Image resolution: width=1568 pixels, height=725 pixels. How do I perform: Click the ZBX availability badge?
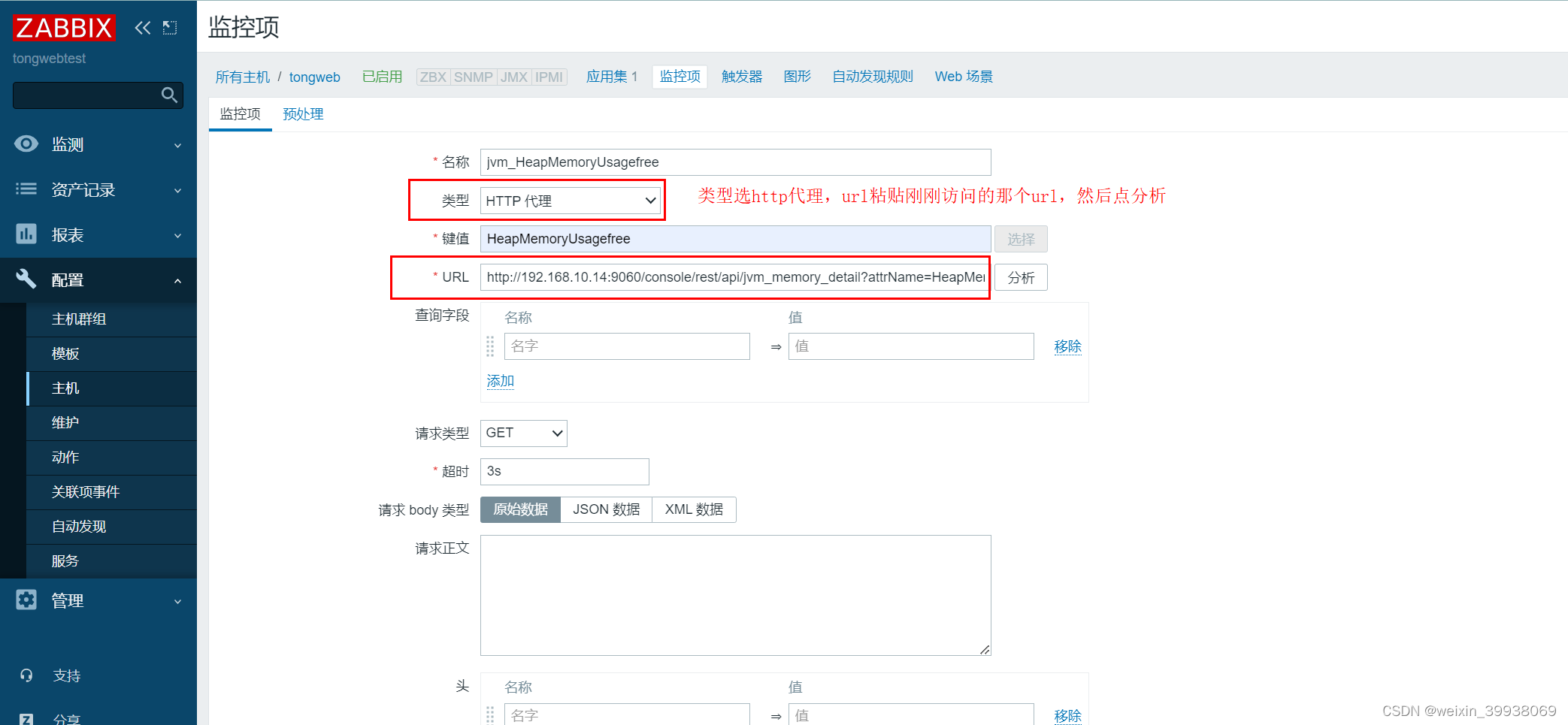(433, 77)
